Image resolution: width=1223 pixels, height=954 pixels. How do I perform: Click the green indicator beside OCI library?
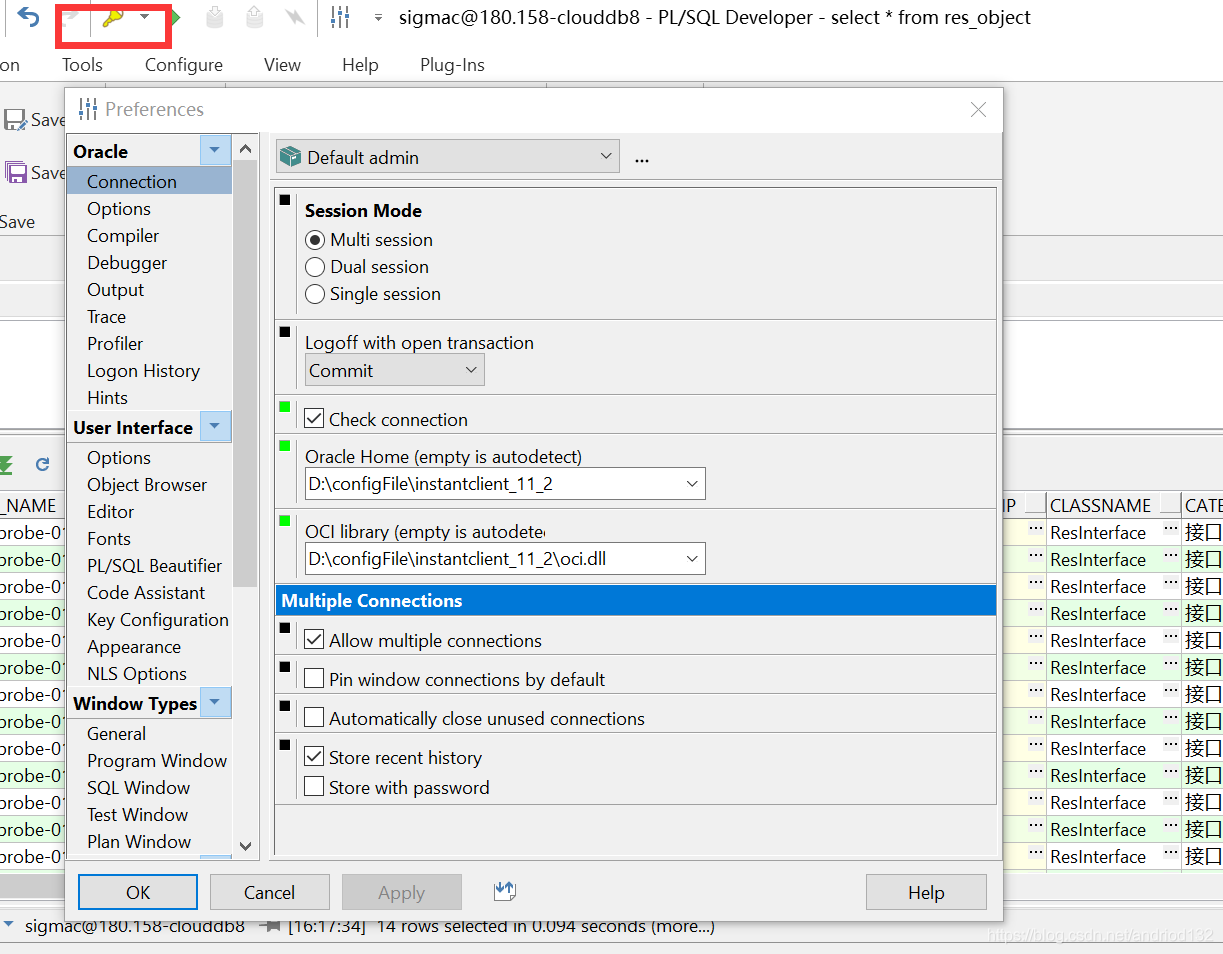(285, 520)
